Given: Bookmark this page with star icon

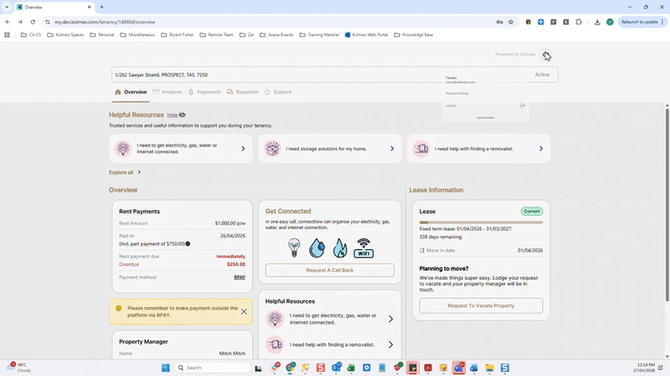Looking at the screenshot, I should coord(511,22).
